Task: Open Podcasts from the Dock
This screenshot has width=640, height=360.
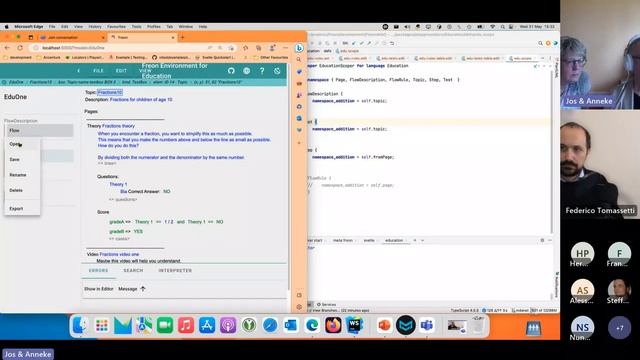Action: (x=228, y=326)
